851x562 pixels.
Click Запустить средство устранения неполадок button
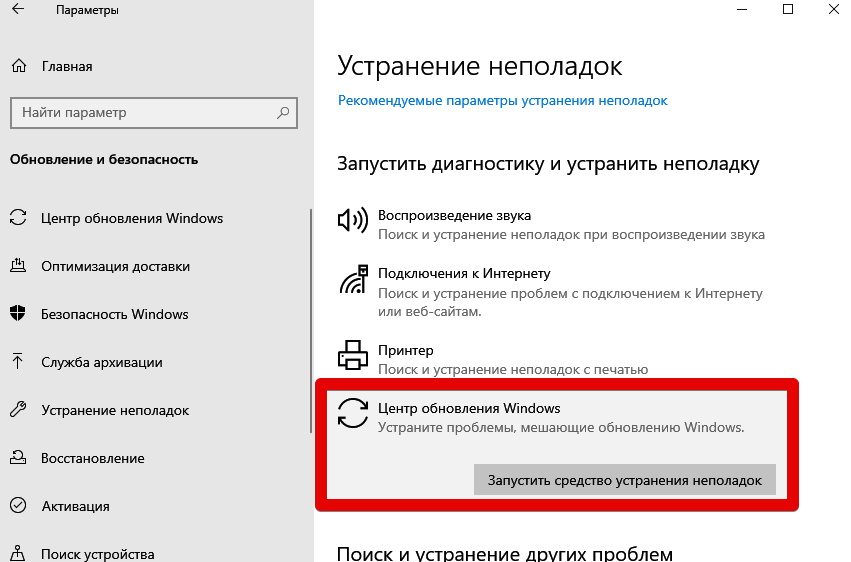pos(625,480)
